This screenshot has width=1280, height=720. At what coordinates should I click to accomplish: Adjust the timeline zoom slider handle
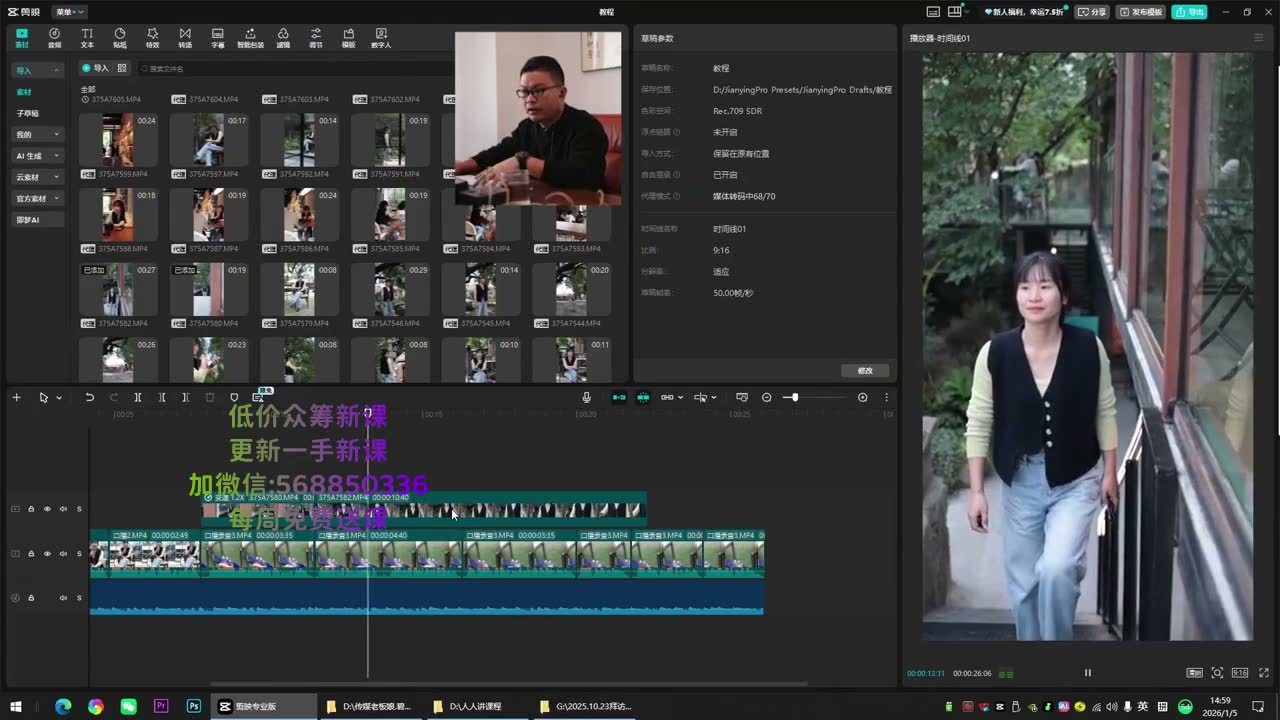795,397
